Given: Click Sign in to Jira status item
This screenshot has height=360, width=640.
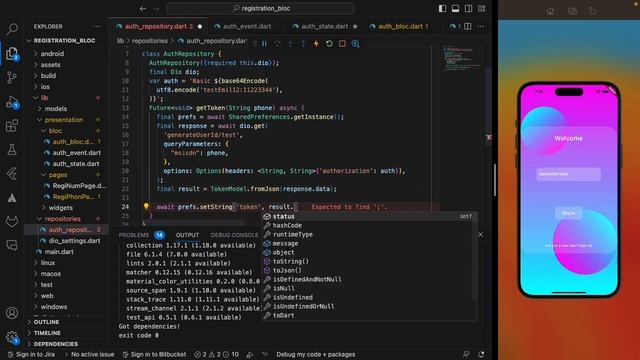Looking at the screenshot, I should click(x=31, y=354).
